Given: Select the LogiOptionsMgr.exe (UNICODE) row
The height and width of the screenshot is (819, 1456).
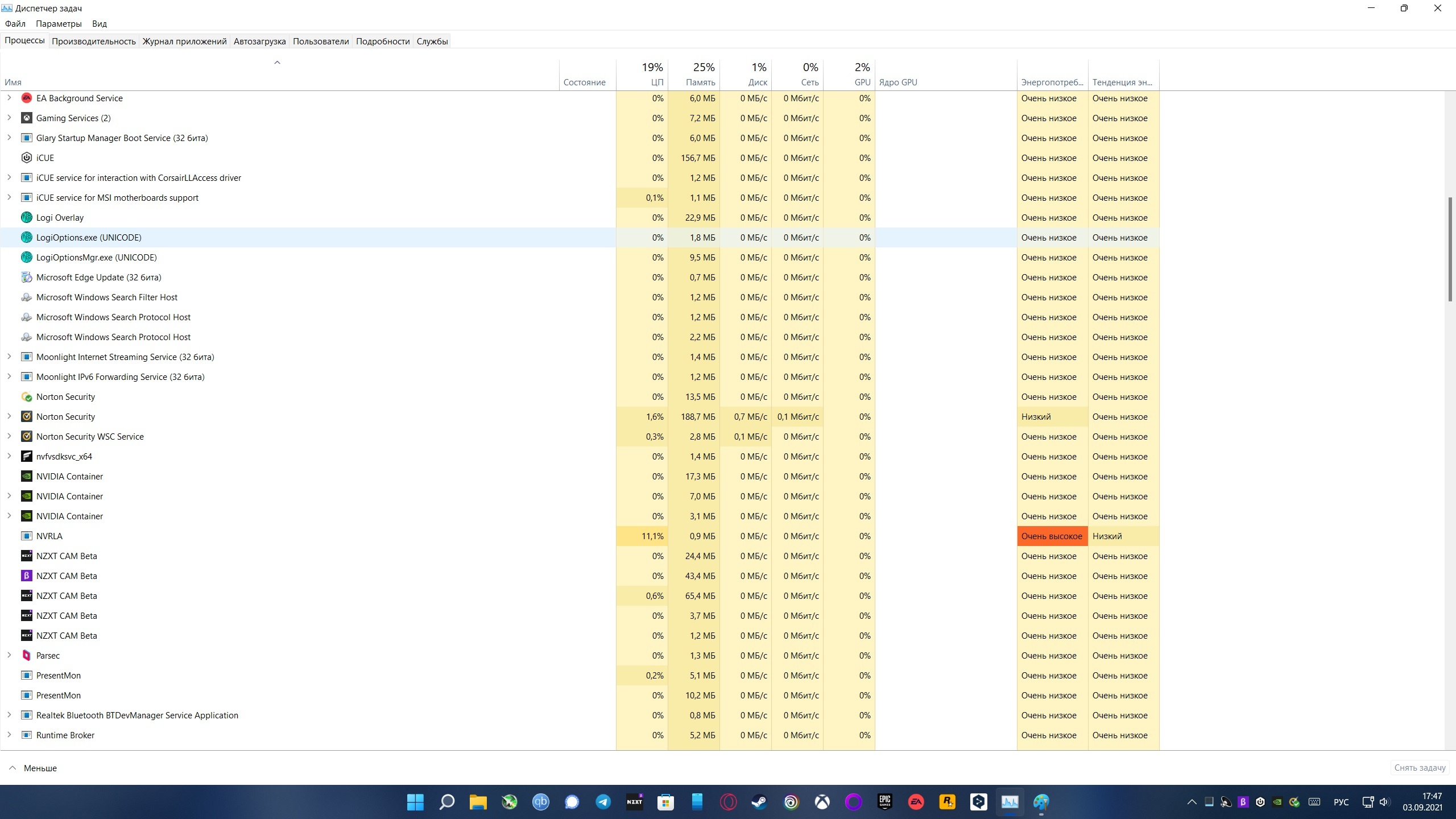Looking at the screenshot, I should click(580, 257).
